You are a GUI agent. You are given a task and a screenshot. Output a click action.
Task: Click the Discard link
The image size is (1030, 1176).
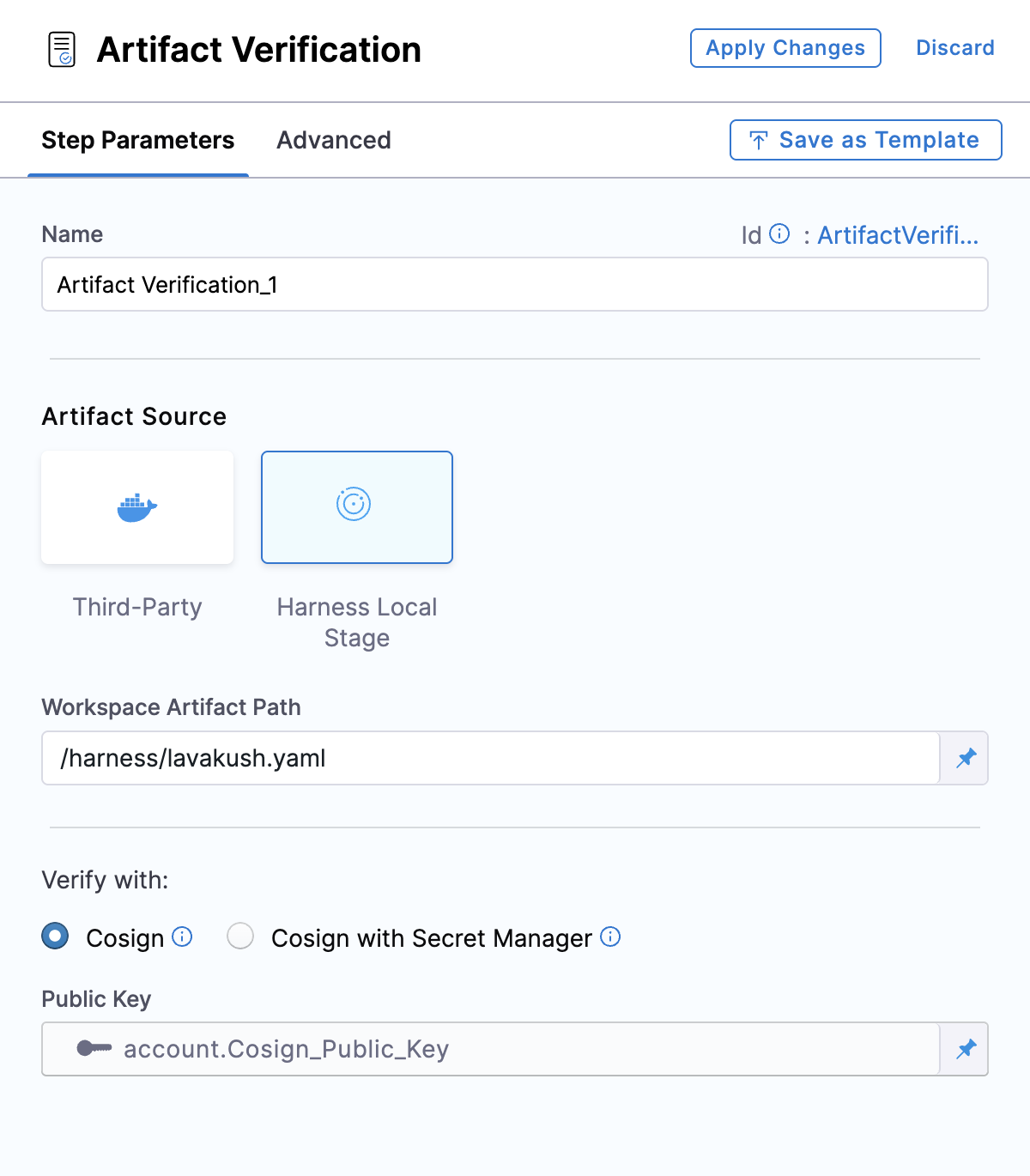(955, 48)
